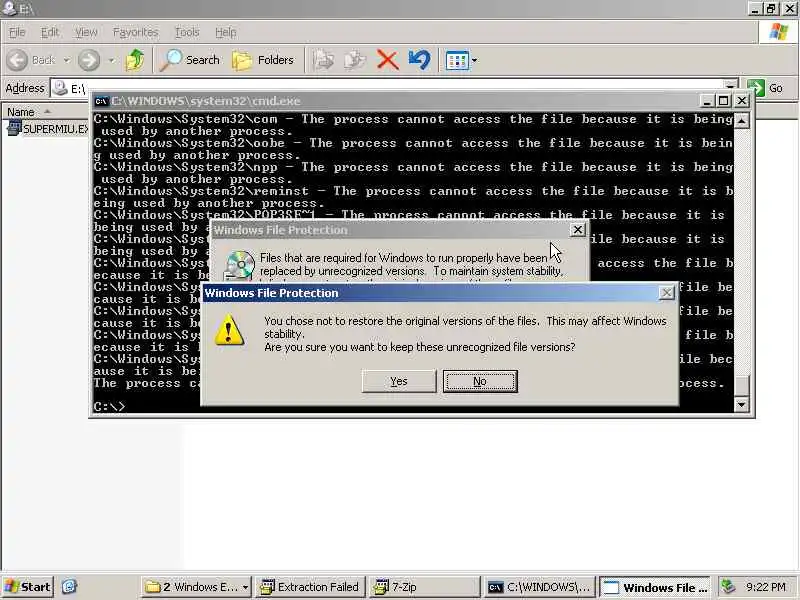Expand the Back history dropdown arrow
Screen dimensions: 800x600
click(67, 60)
